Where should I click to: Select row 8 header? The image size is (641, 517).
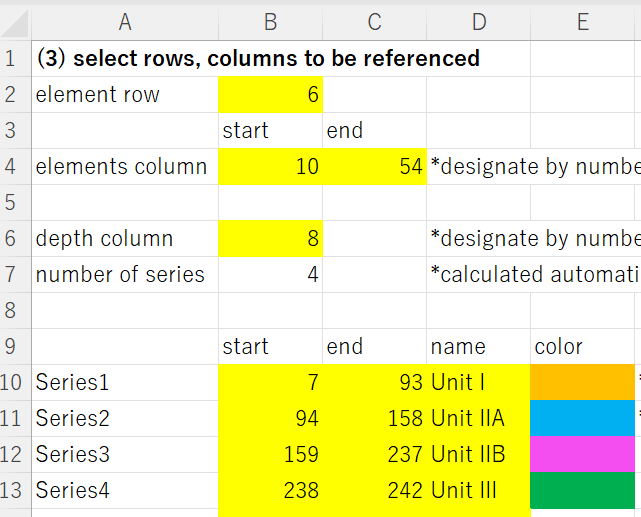coord(16,310)
